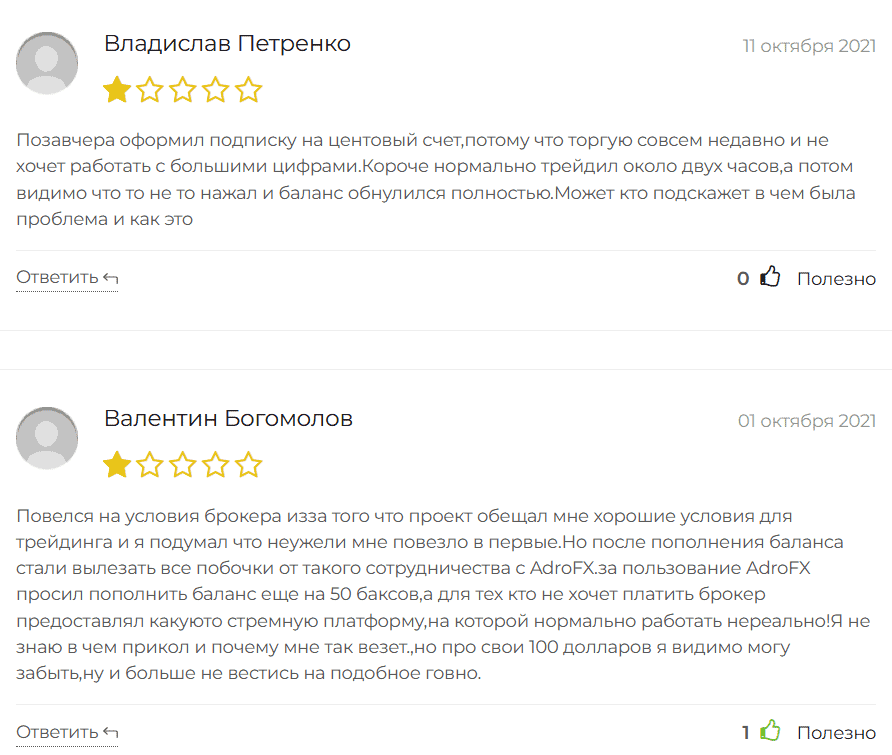The width and height of the screenshot is (892, 755).
Task: Select the first gold star in Владислав Петренко's rating
Action: click(x=116, y=89)
